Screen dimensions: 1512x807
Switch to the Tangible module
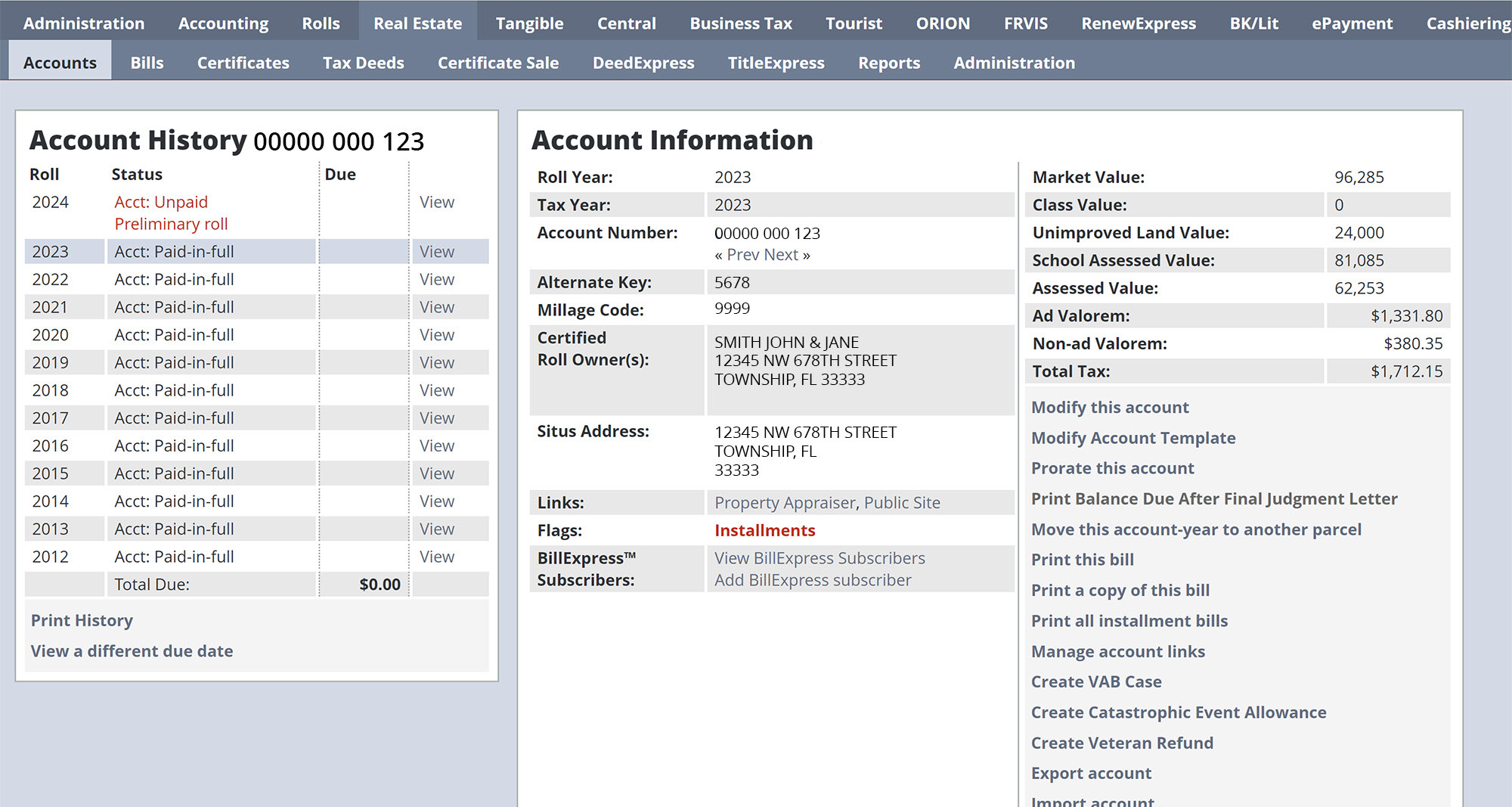tap(529, 23)
